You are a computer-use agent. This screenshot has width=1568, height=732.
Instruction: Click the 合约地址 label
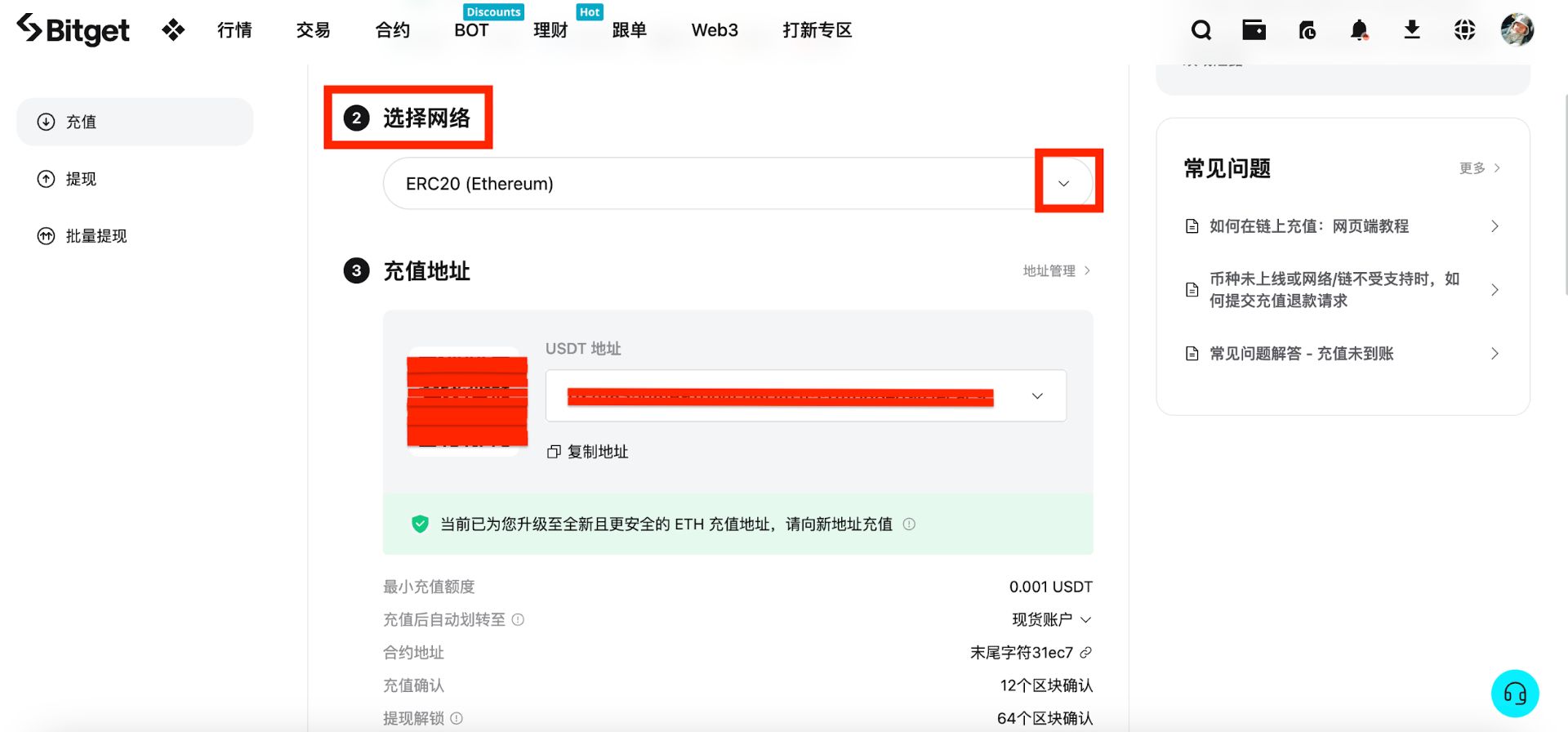413,653
